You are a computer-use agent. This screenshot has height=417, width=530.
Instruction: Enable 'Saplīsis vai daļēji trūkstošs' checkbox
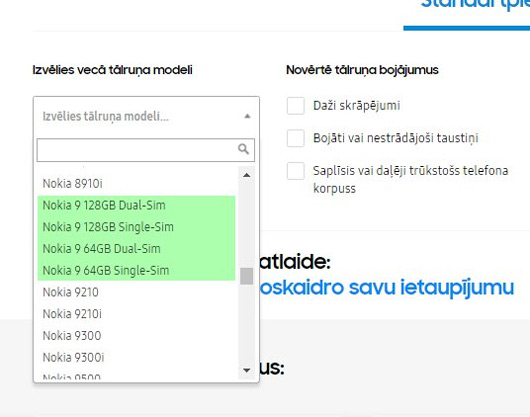click(x=296, y=171)
